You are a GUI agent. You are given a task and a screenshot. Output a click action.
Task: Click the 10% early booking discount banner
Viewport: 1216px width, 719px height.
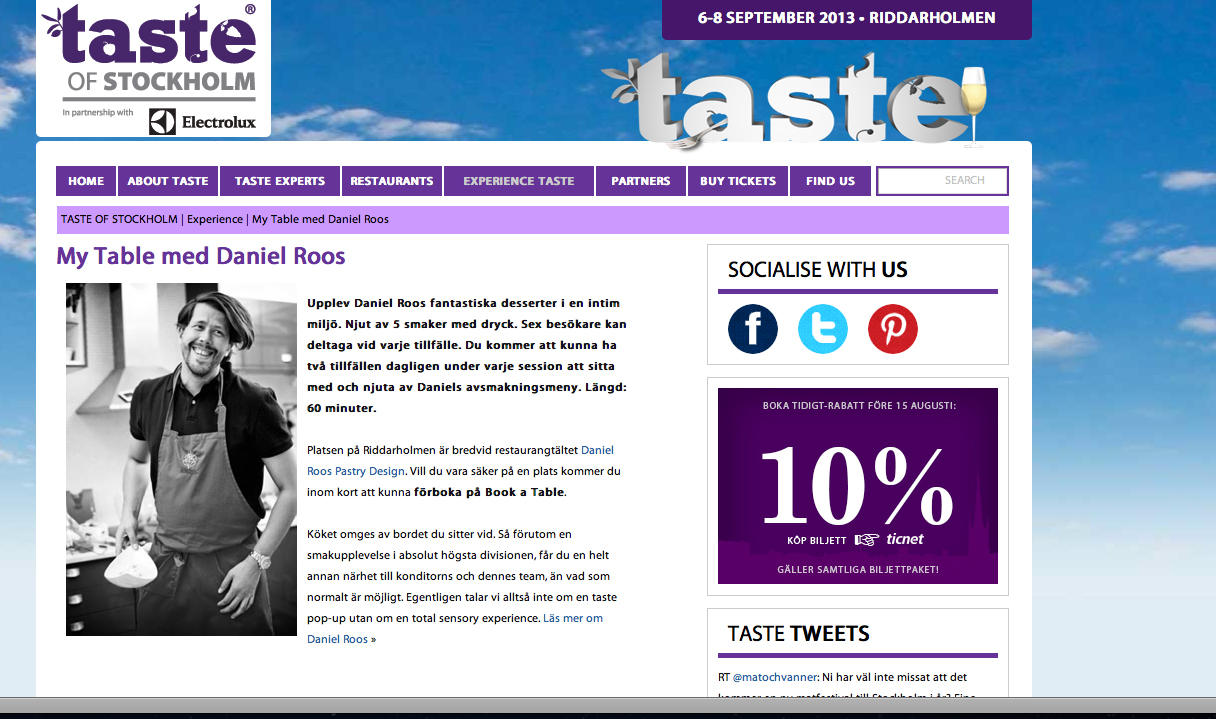pos(858,486)
